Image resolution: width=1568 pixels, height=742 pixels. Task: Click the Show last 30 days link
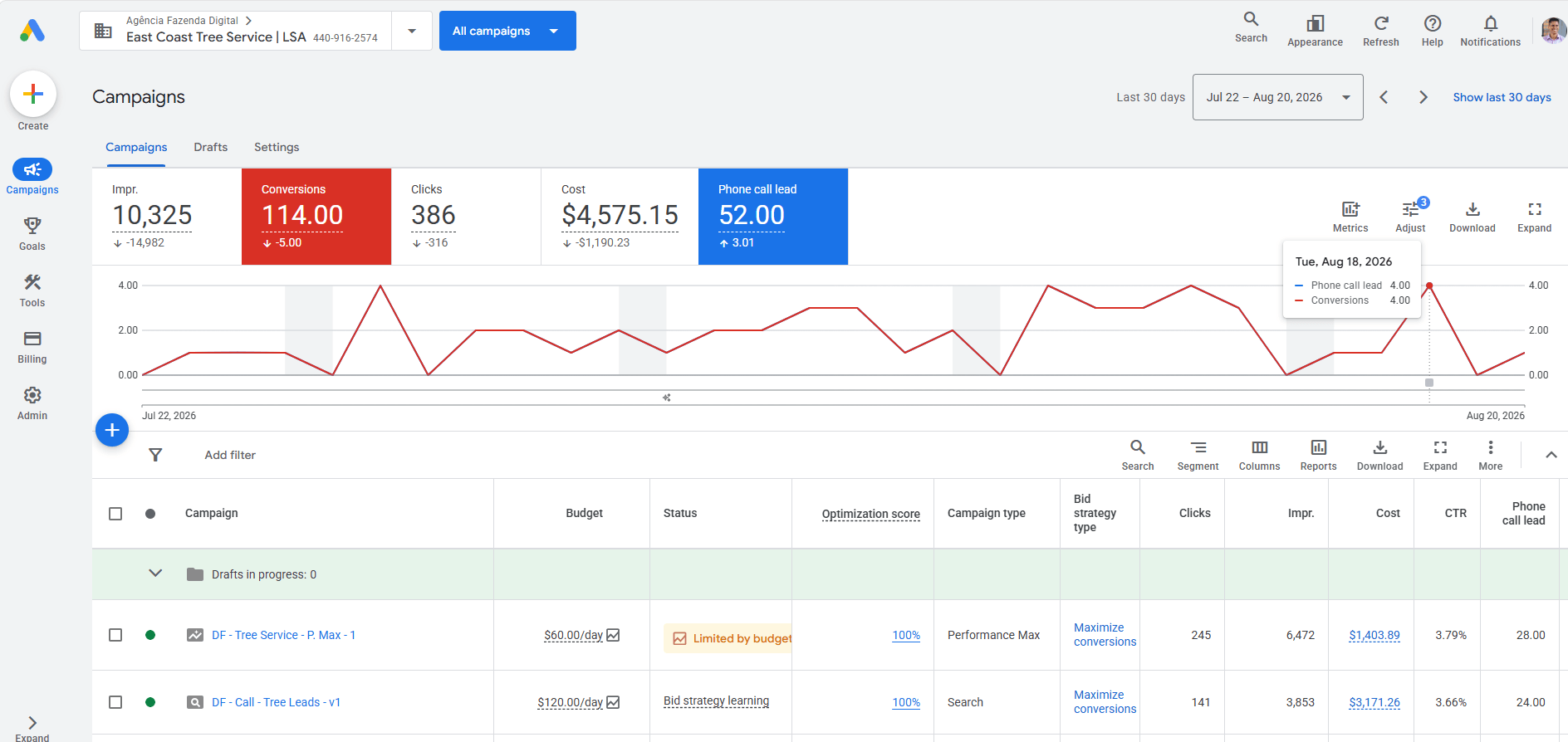[x=1502, y=97]
